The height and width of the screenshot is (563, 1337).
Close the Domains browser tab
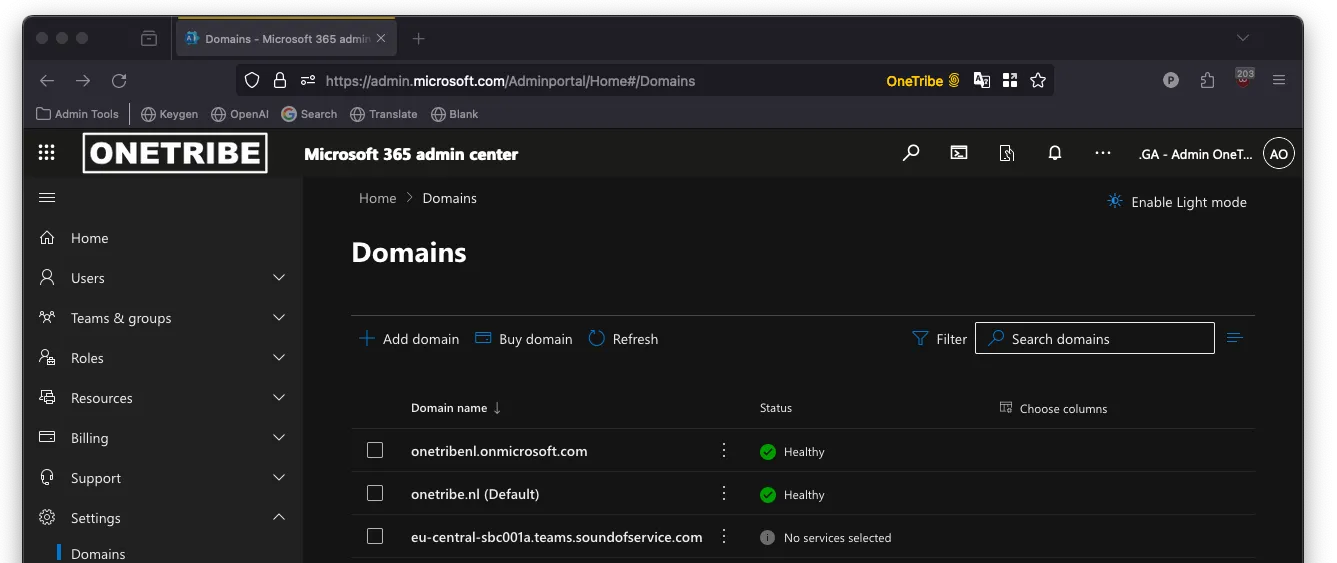pos(381,39)
